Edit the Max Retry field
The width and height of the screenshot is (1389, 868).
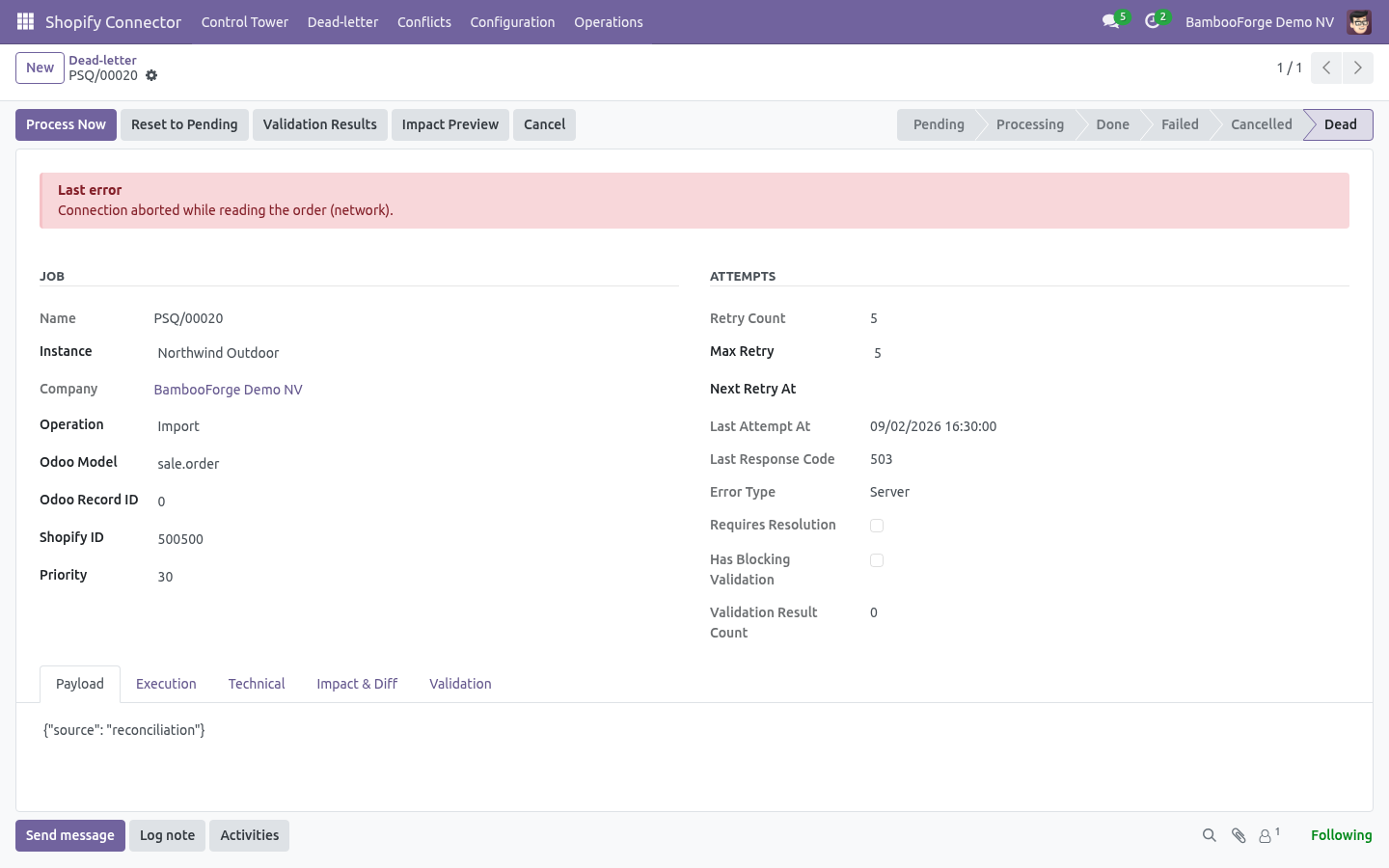click(1109, 353)
